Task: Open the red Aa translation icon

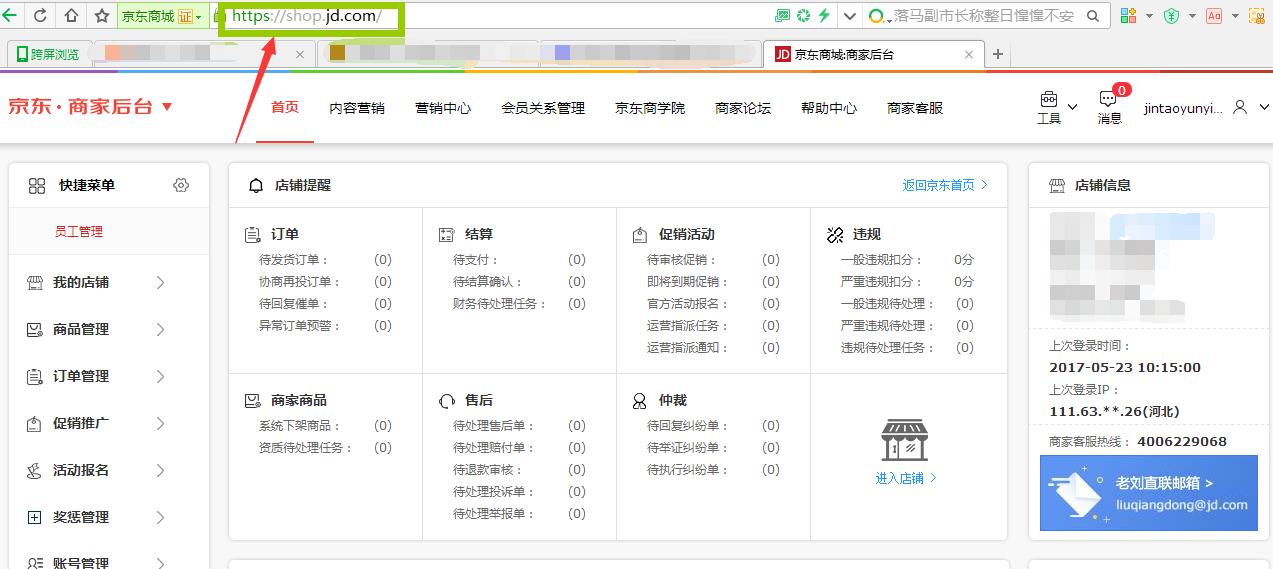Action: 1214,16
